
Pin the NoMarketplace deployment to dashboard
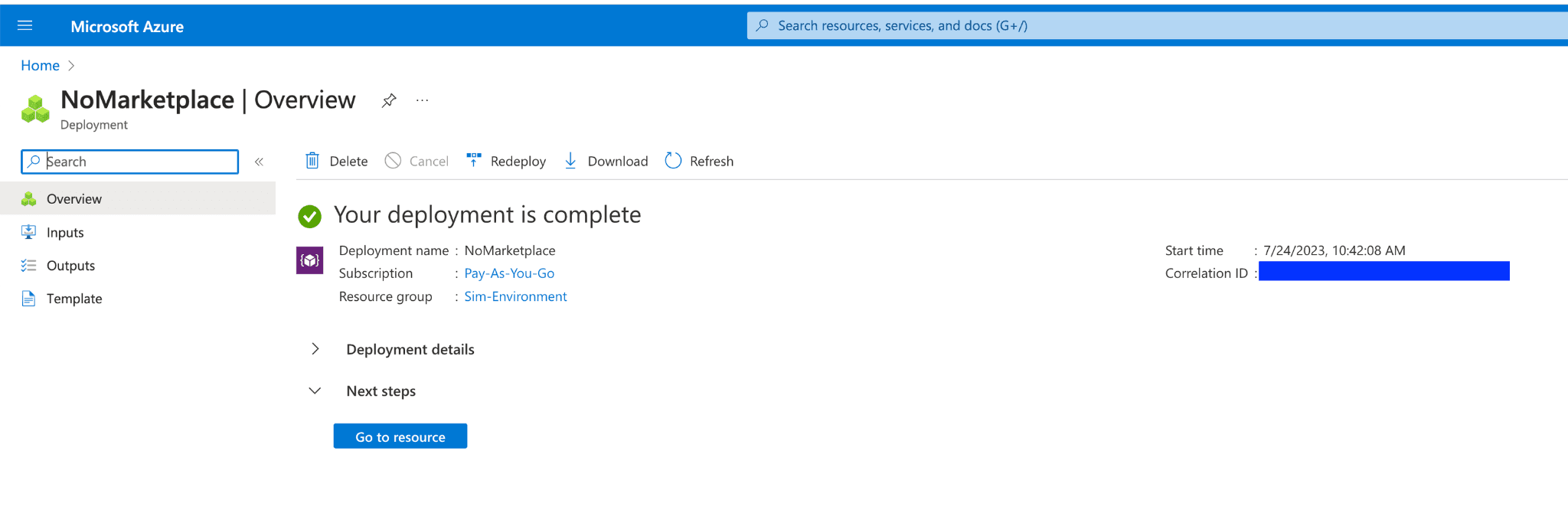point(389,100)
